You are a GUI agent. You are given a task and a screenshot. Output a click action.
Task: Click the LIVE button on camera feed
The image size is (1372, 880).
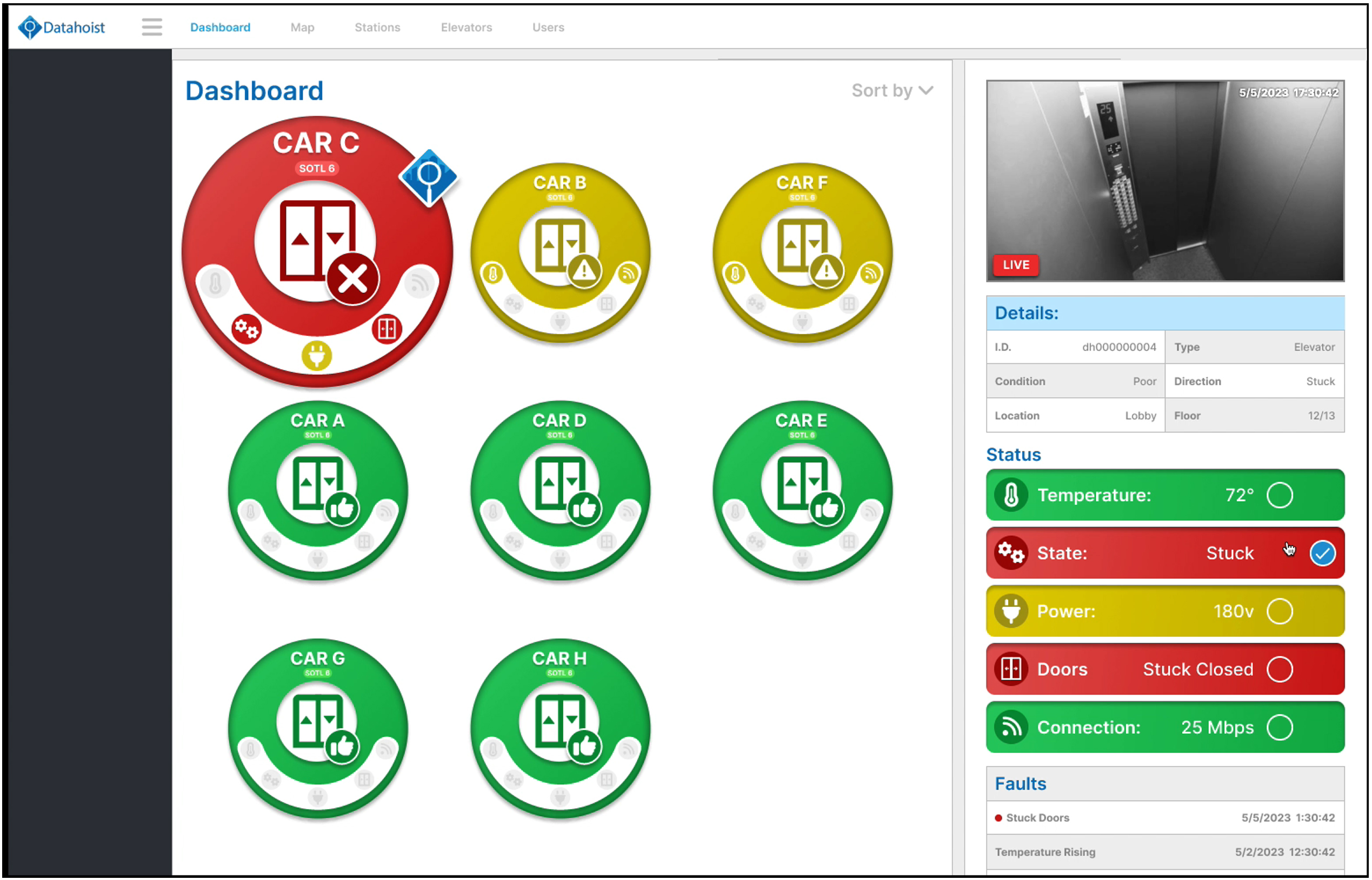(x=1016, y=264)
